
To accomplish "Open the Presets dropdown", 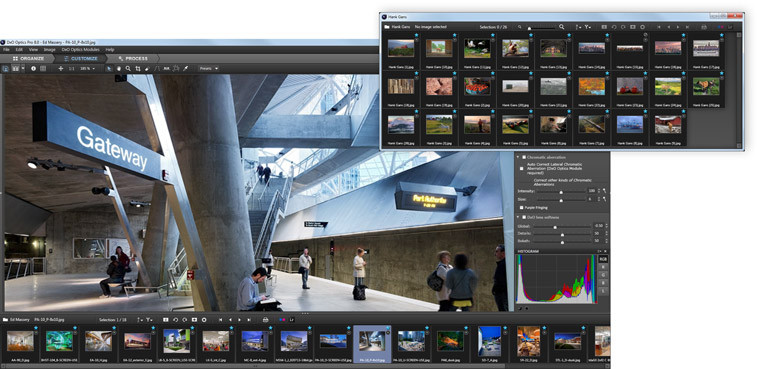I will 209,69.
